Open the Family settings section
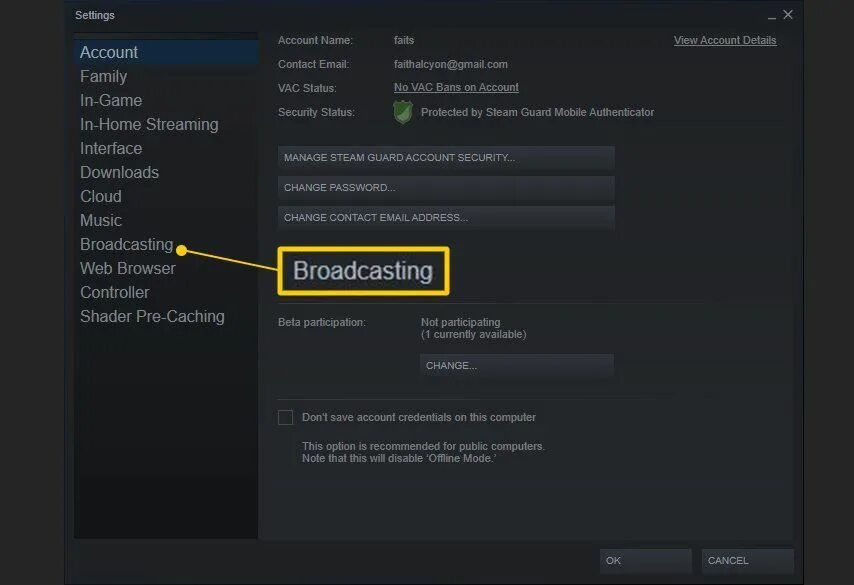This screenshot has width=854, height=585. tap(103, 76)
